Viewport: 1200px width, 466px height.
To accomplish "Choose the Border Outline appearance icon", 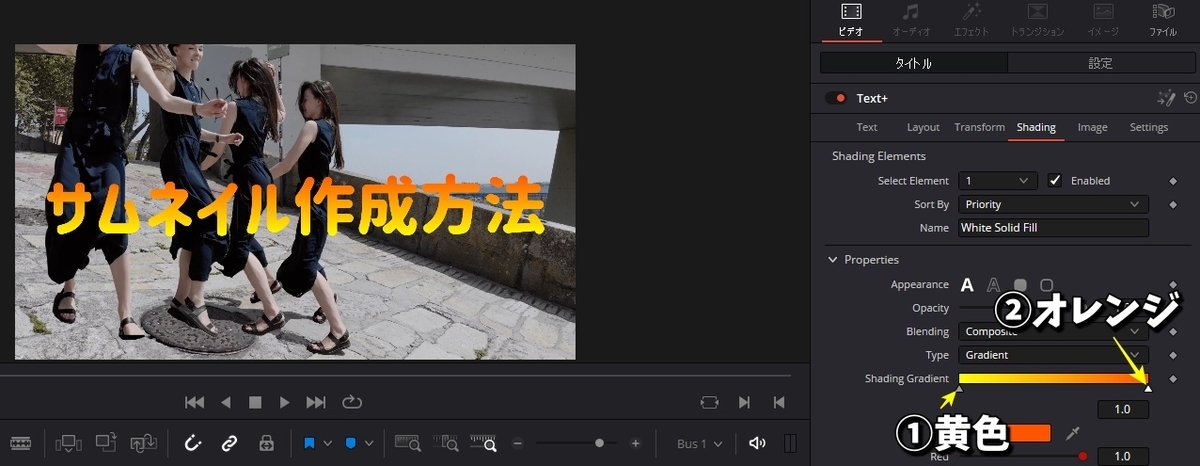I will (x=1046, y=285).
